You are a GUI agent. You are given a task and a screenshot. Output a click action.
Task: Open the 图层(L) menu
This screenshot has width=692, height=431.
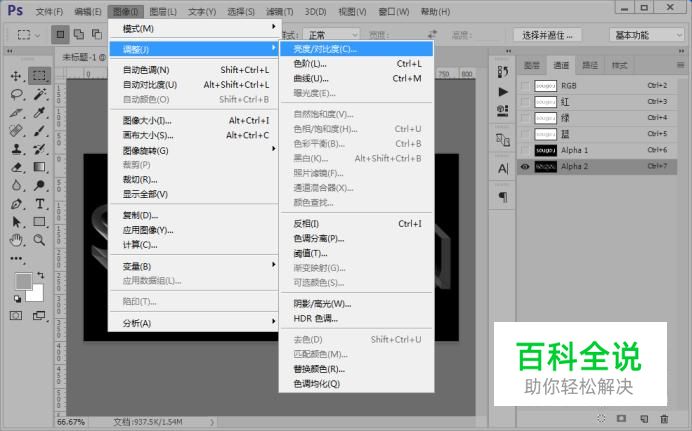coord(163,12)
